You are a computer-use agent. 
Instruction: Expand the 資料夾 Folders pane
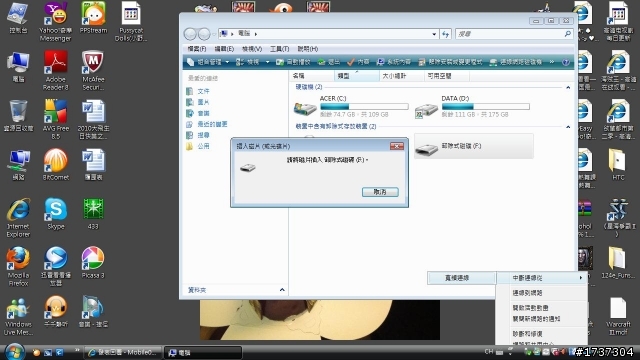(282, 290)
